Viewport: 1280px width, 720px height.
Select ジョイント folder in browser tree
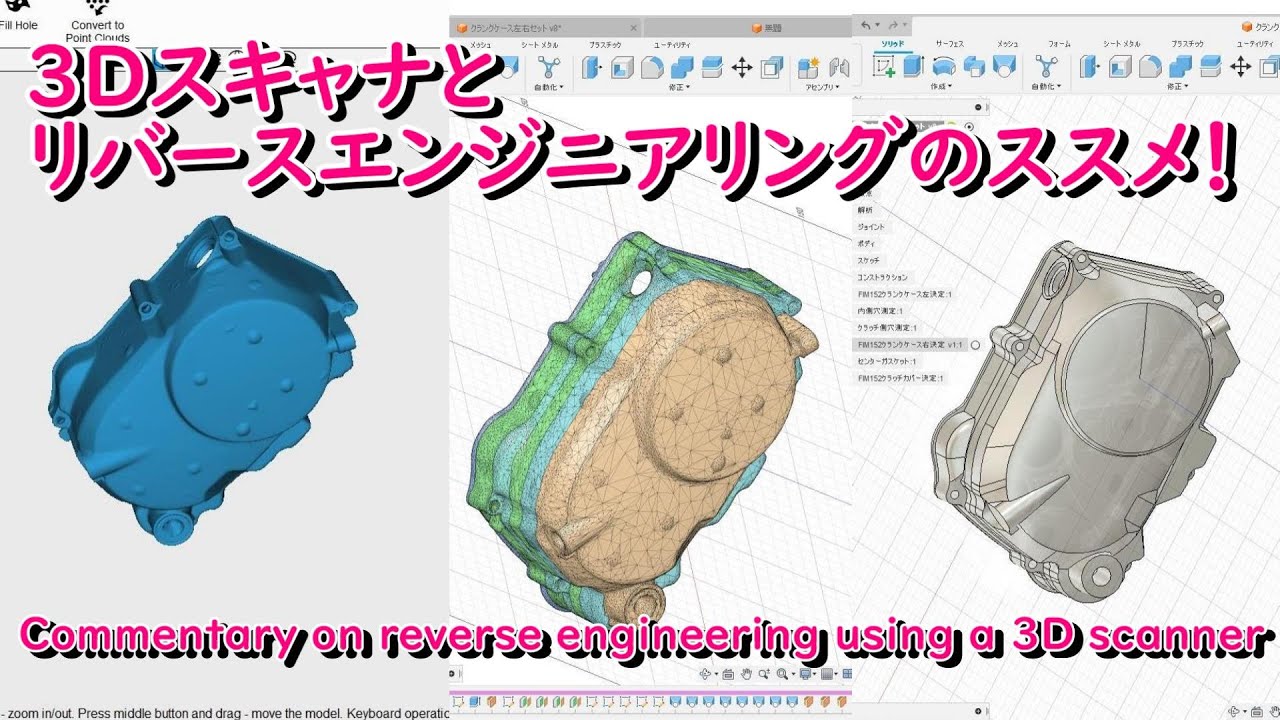click(871, 227)
